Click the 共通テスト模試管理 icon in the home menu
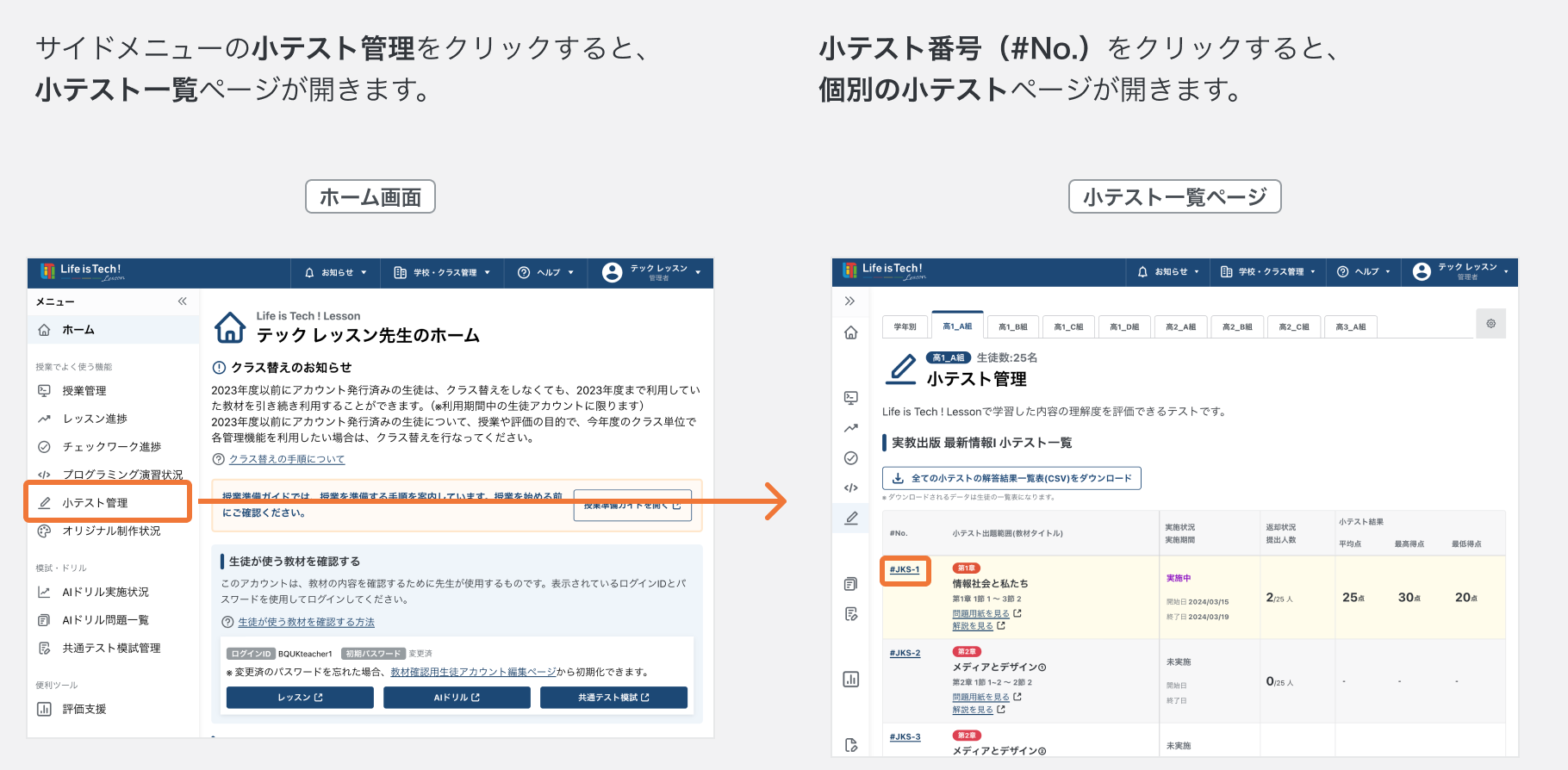1568x770 pixels. (x=44, y=648)
